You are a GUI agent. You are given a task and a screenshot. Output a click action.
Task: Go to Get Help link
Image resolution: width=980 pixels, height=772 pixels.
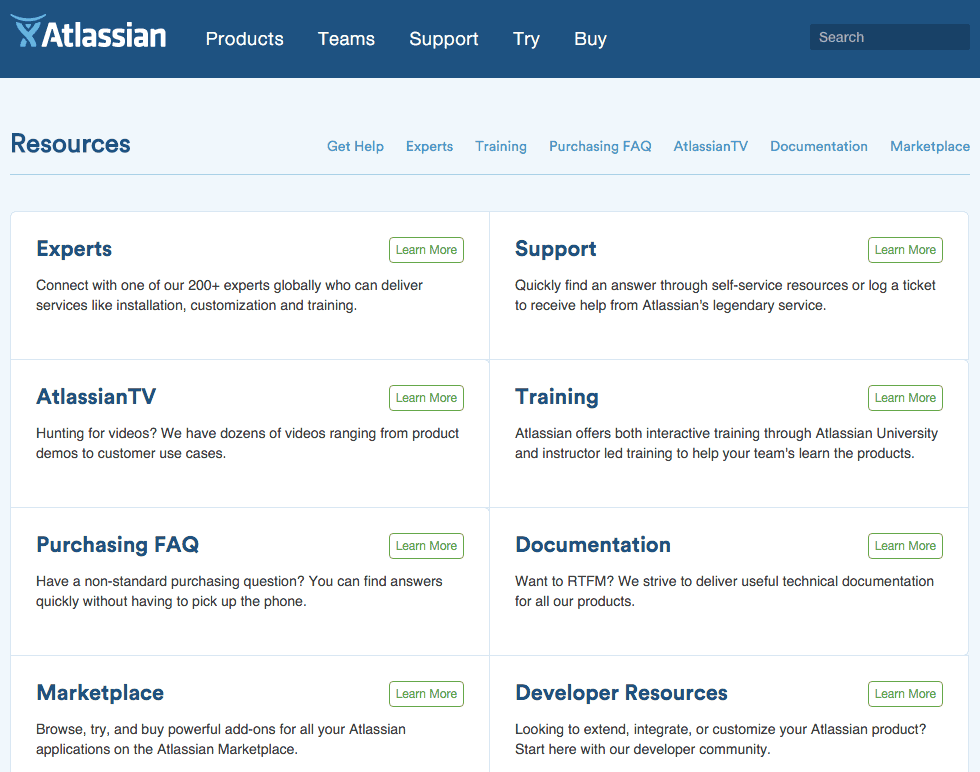[355, 146]
